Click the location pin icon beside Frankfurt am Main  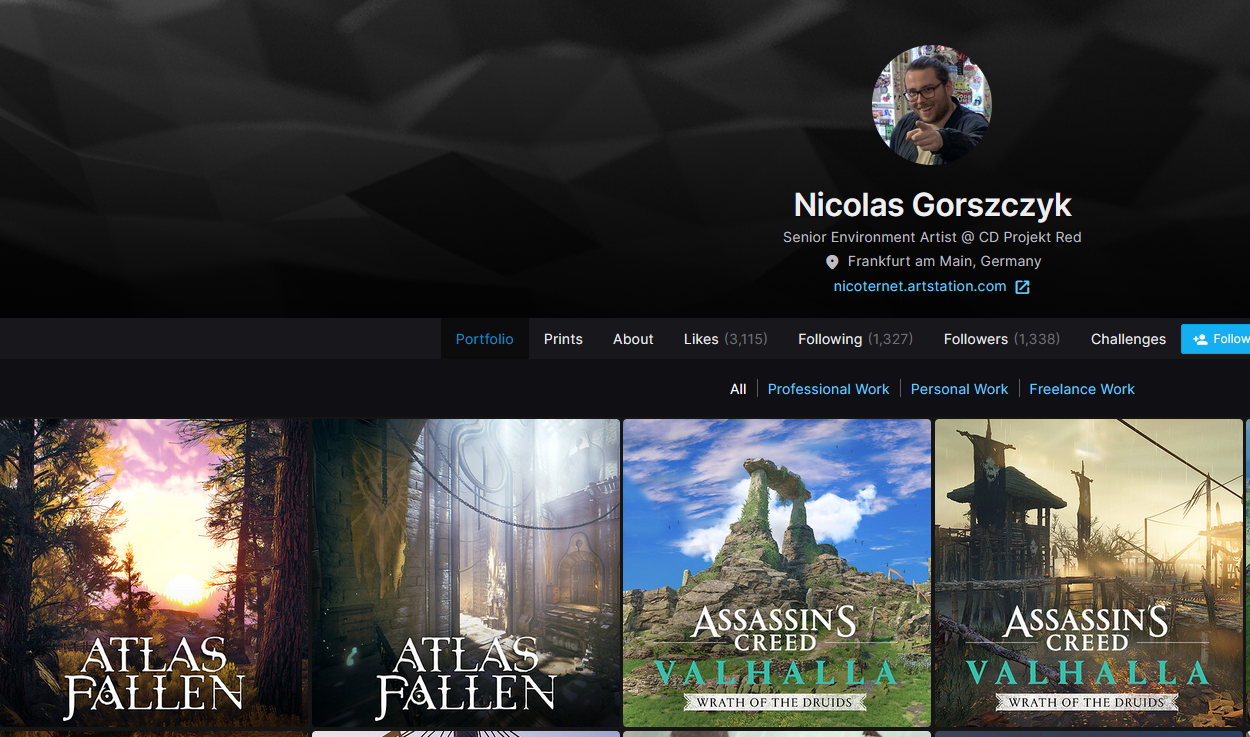click(x=832, y=262)
